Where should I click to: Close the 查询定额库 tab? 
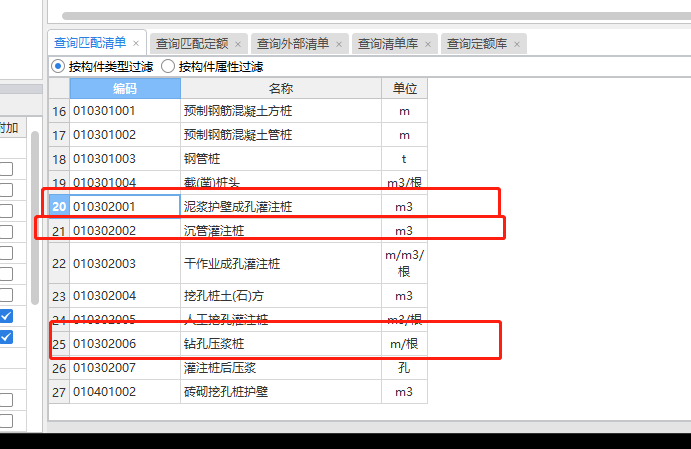517,44
